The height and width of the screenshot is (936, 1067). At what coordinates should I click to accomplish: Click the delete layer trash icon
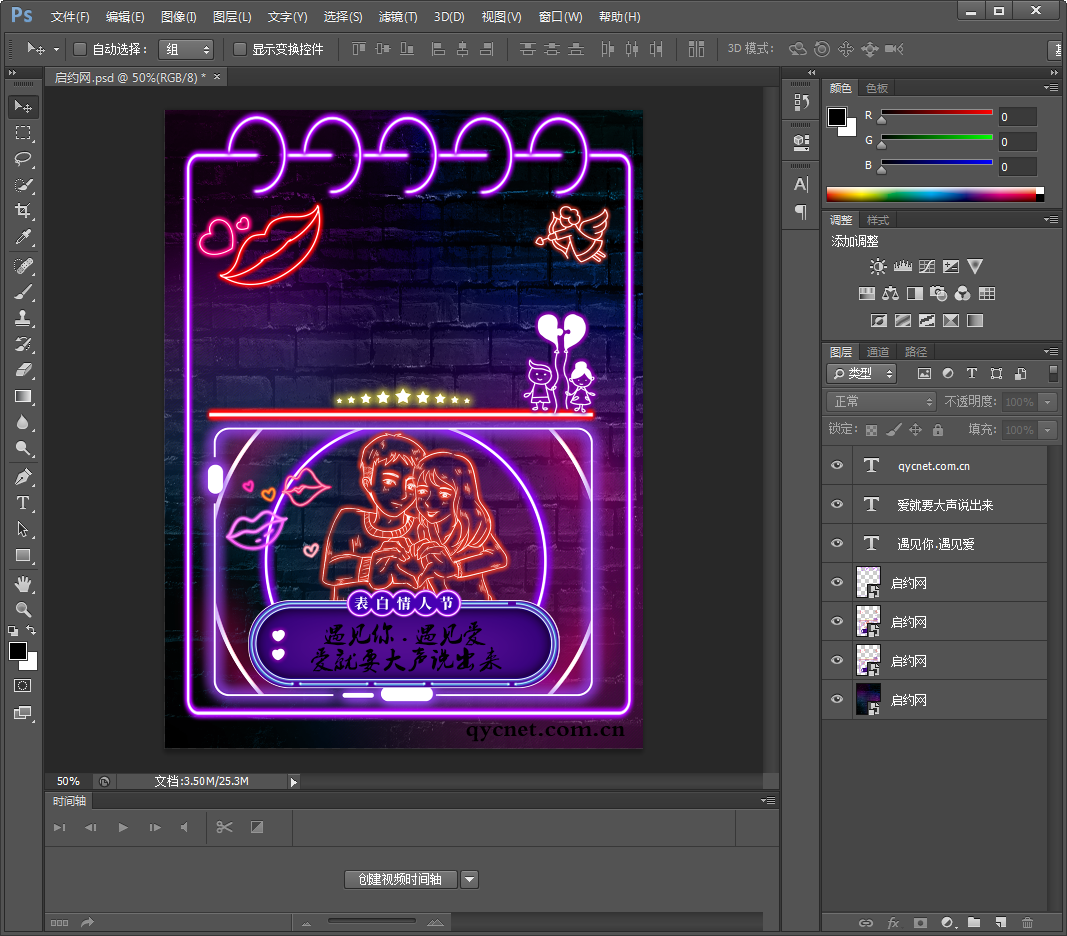[x=1027, y=922]
